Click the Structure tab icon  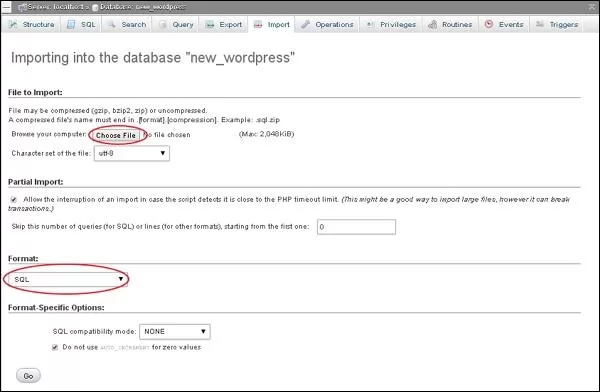click(13, 24)
